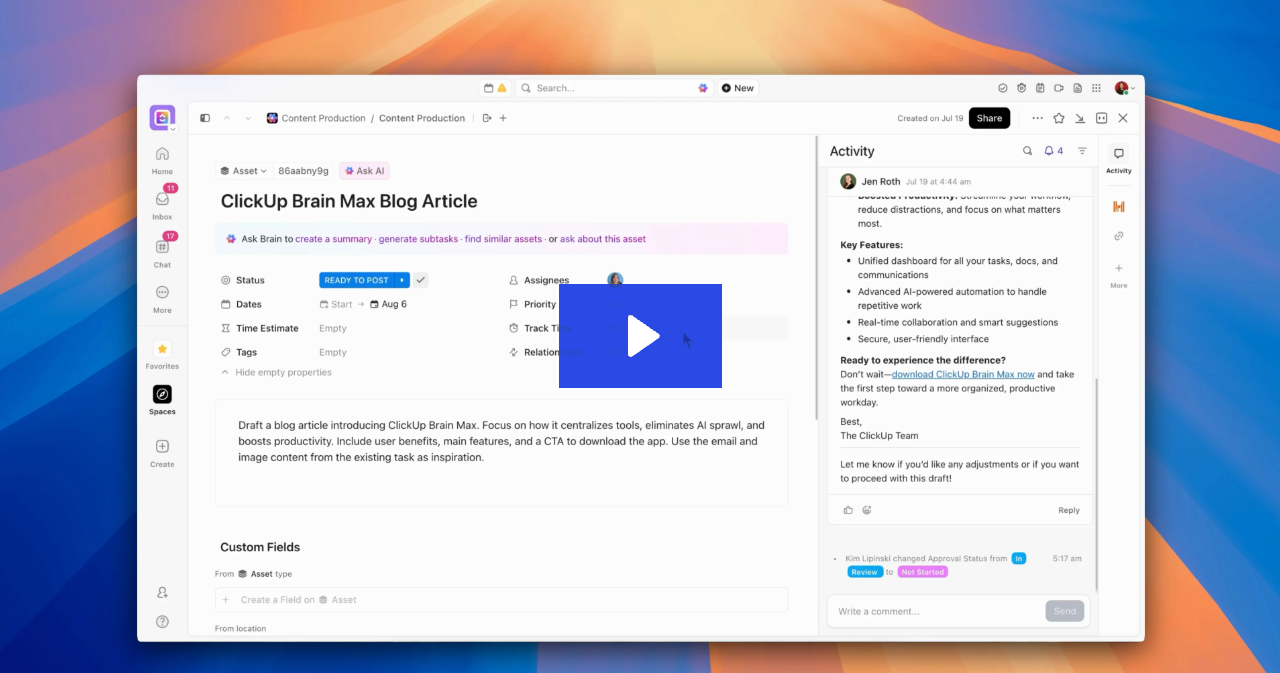Click the move task icon
The image size is (1280, 673).
point(487,118)
